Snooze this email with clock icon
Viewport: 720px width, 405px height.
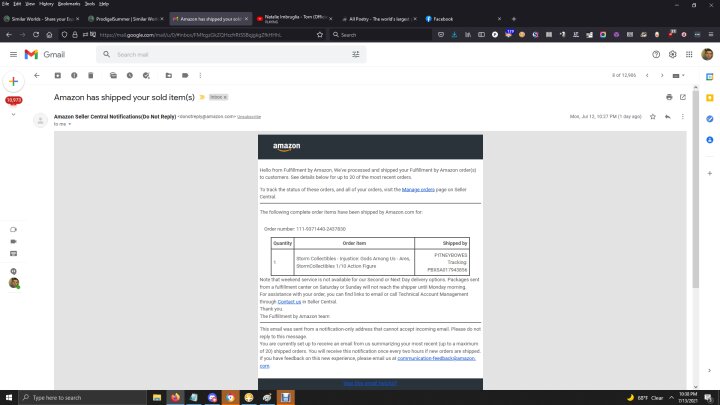click(129, 75)
